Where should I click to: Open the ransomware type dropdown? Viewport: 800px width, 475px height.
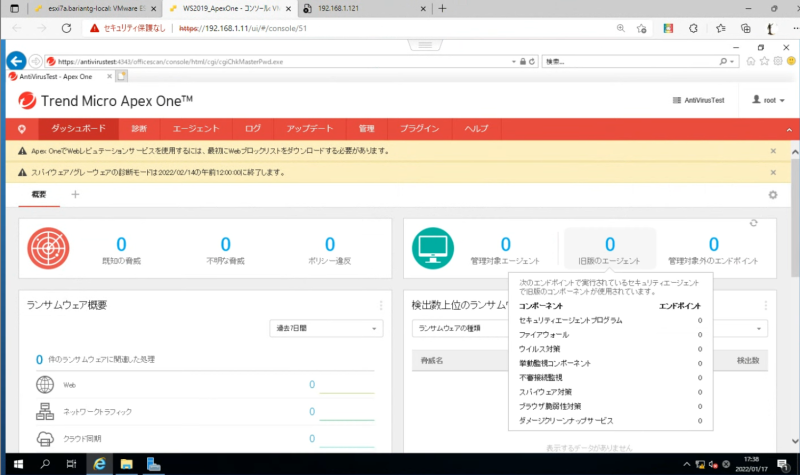(x=460, y=328)
